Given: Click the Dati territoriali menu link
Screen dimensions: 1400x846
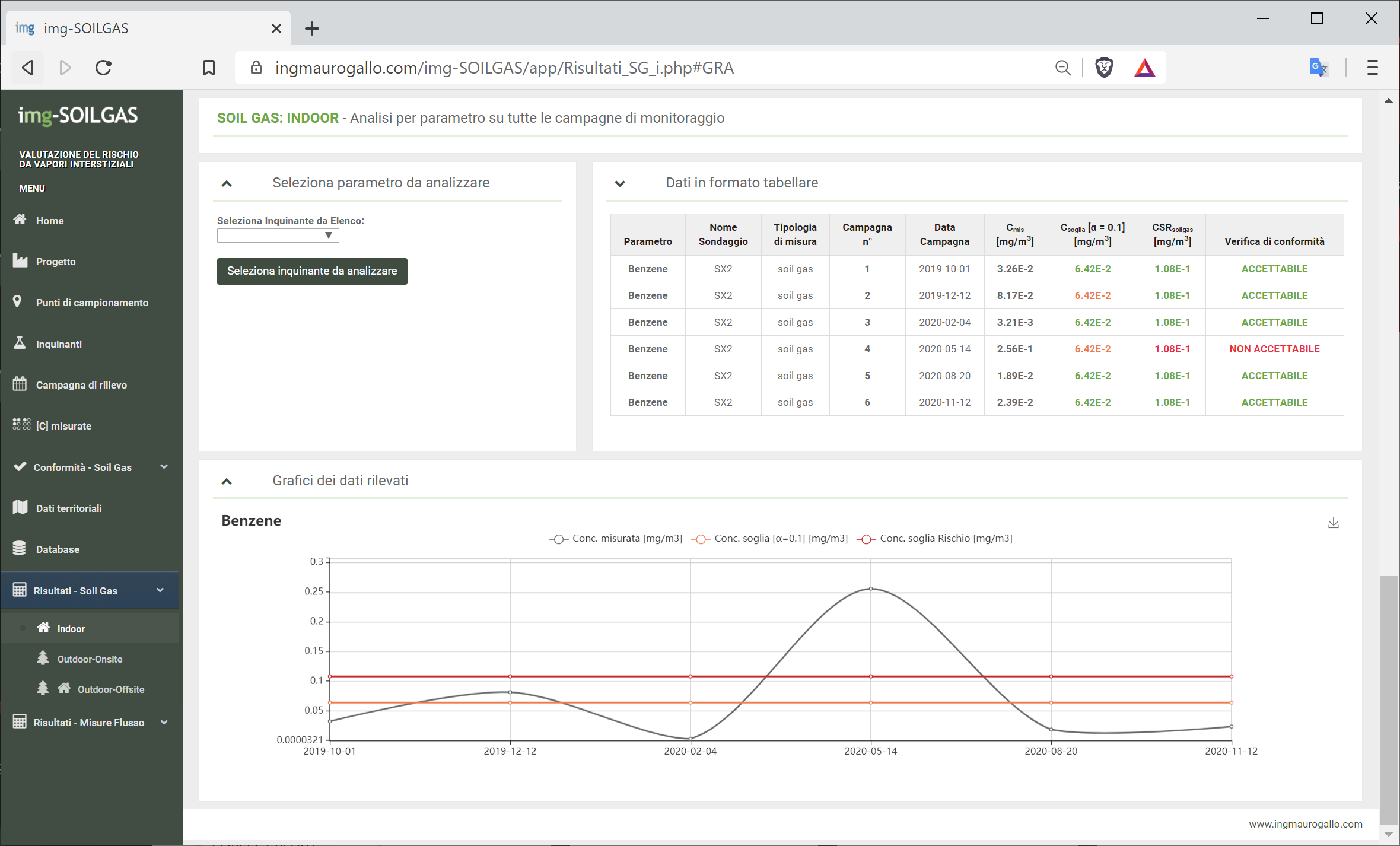Looking at the screenshot, I should point(69,508).
